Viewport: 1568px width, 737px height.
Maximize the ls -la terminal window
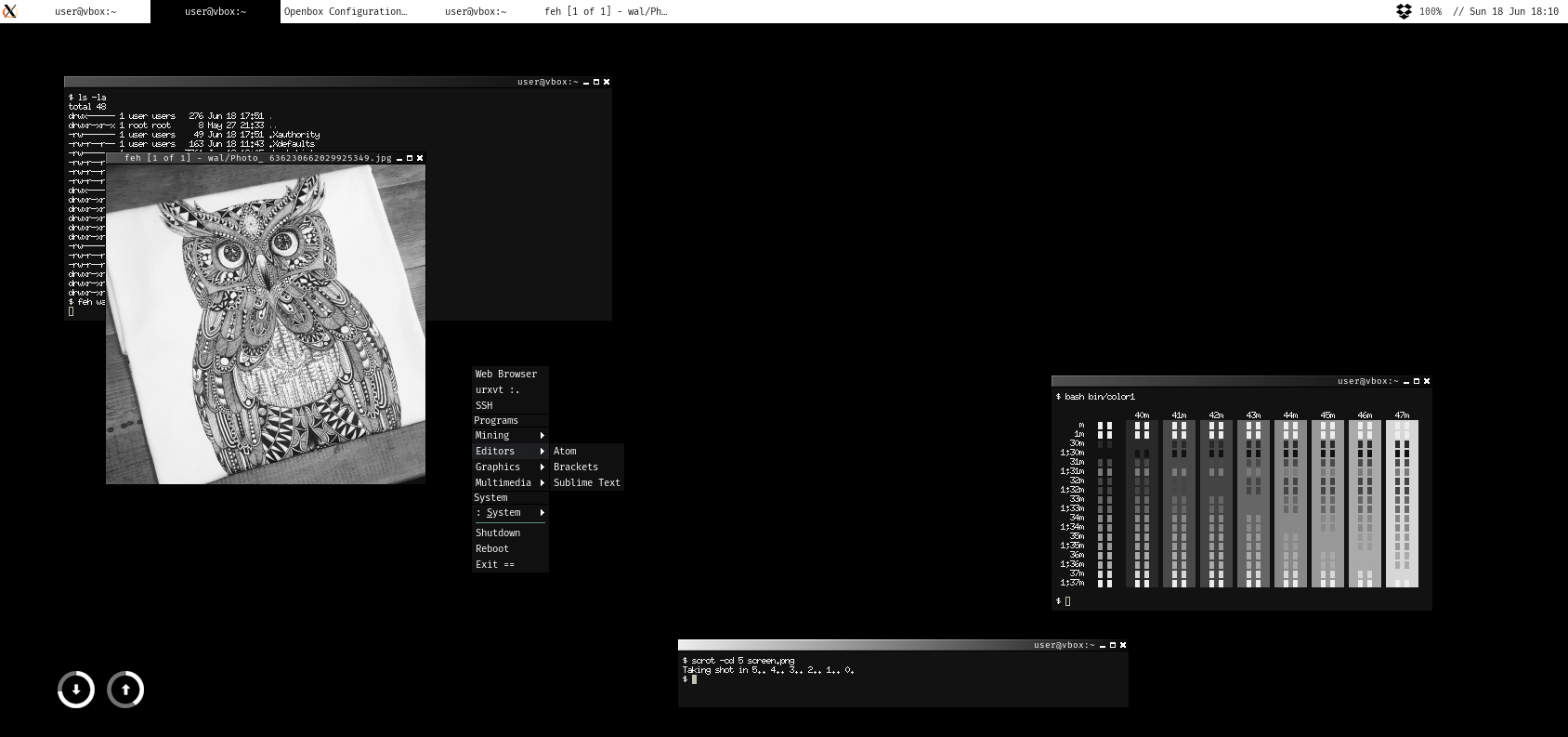[x=596, y=82]
